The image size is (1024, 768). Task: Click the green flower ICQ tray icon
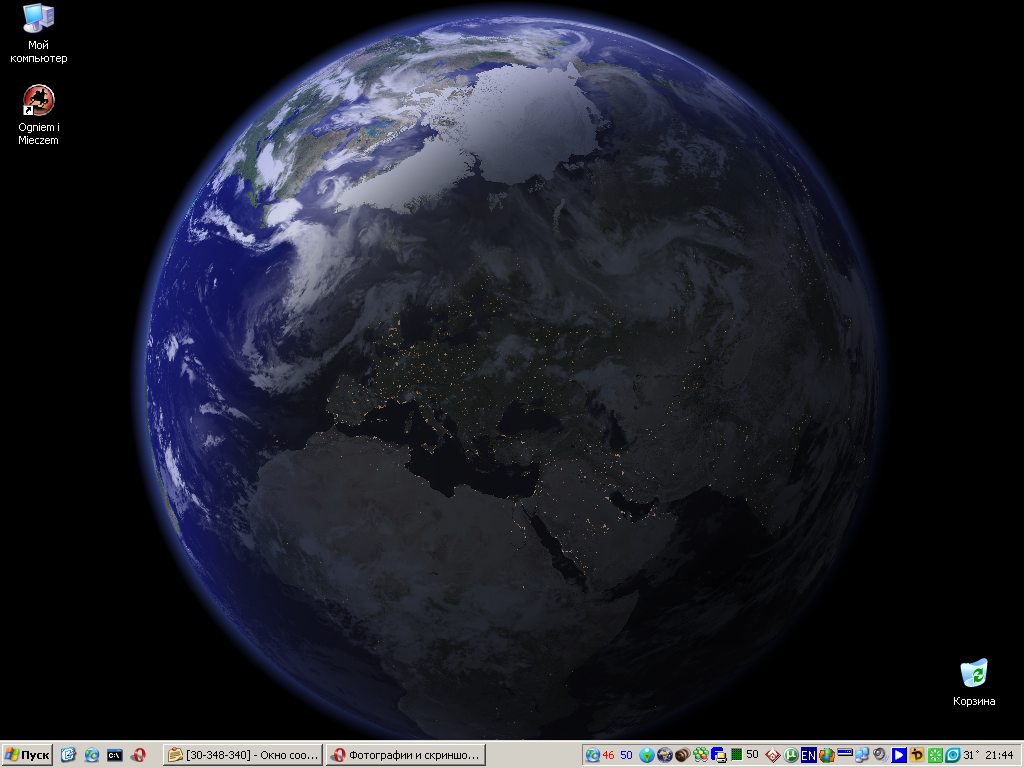tap(700, 755)
